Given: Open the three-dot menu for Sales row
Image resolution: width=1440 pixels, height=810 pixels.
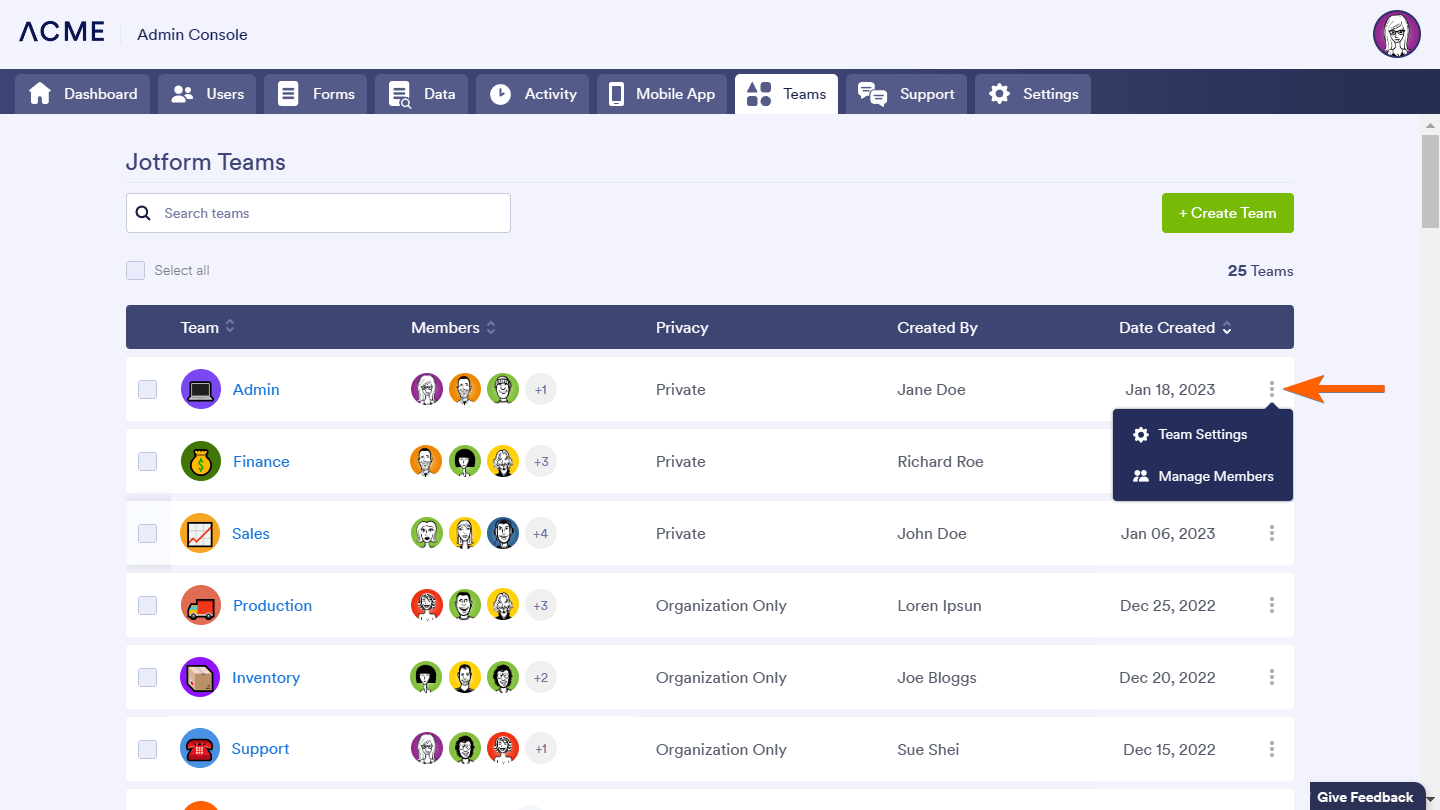Looking at the screenshot, I should coord(1271,533).
